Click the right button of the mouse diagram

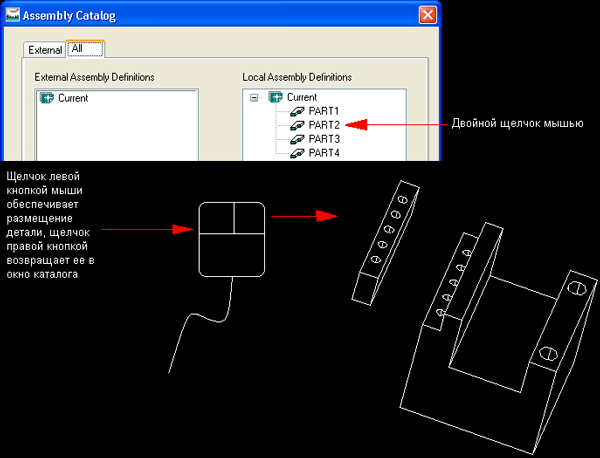(x=249, y=217)
